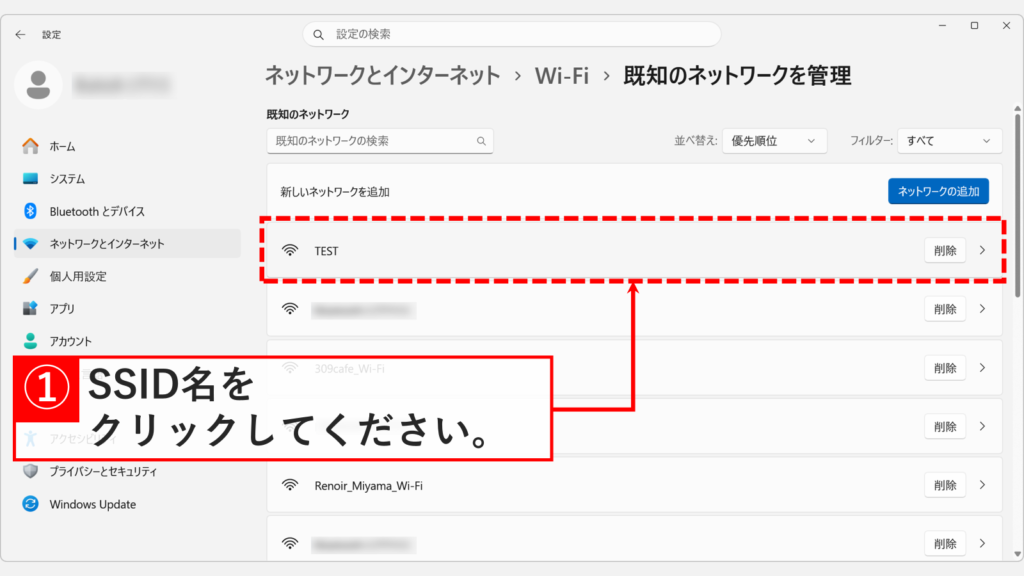
Task: Click the known networks search field
Action: (x=379, y=141)
